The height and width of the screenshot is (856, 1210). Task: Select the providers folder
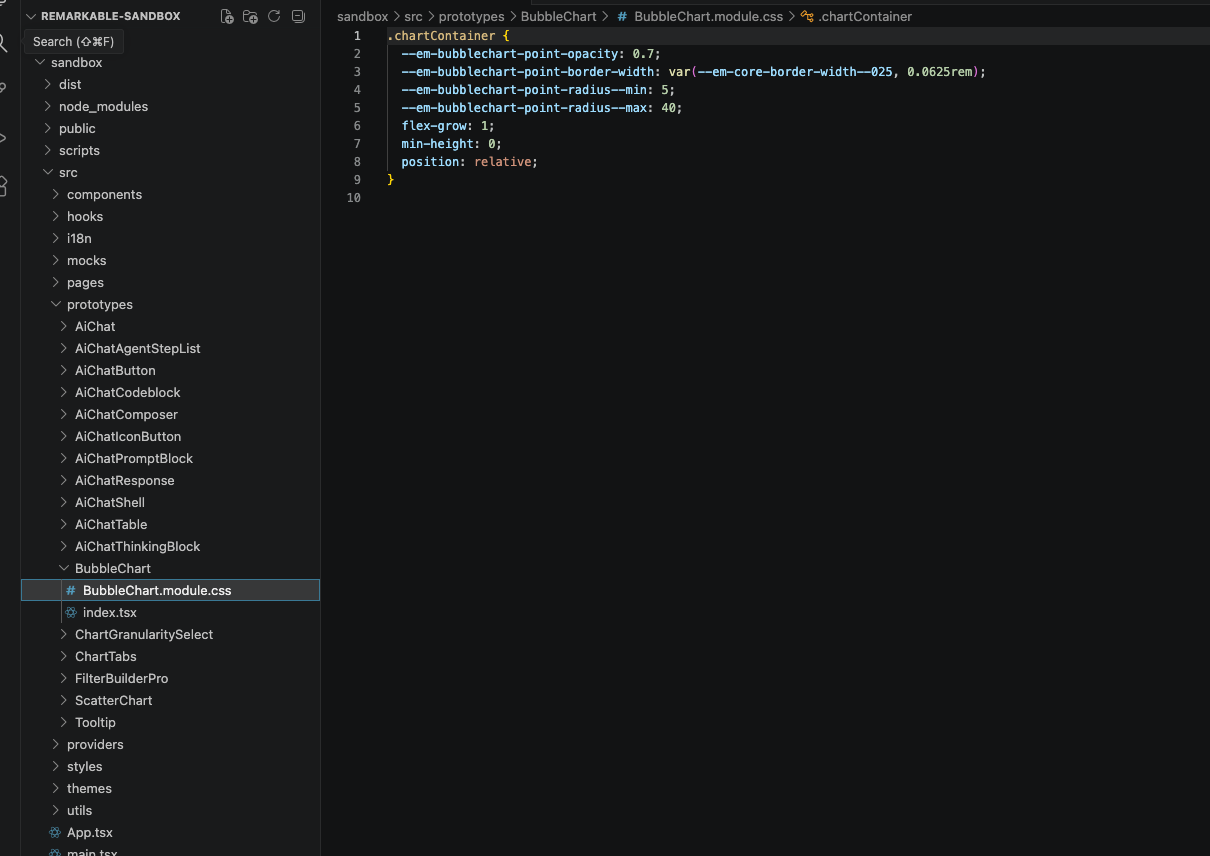coord(95,744)
